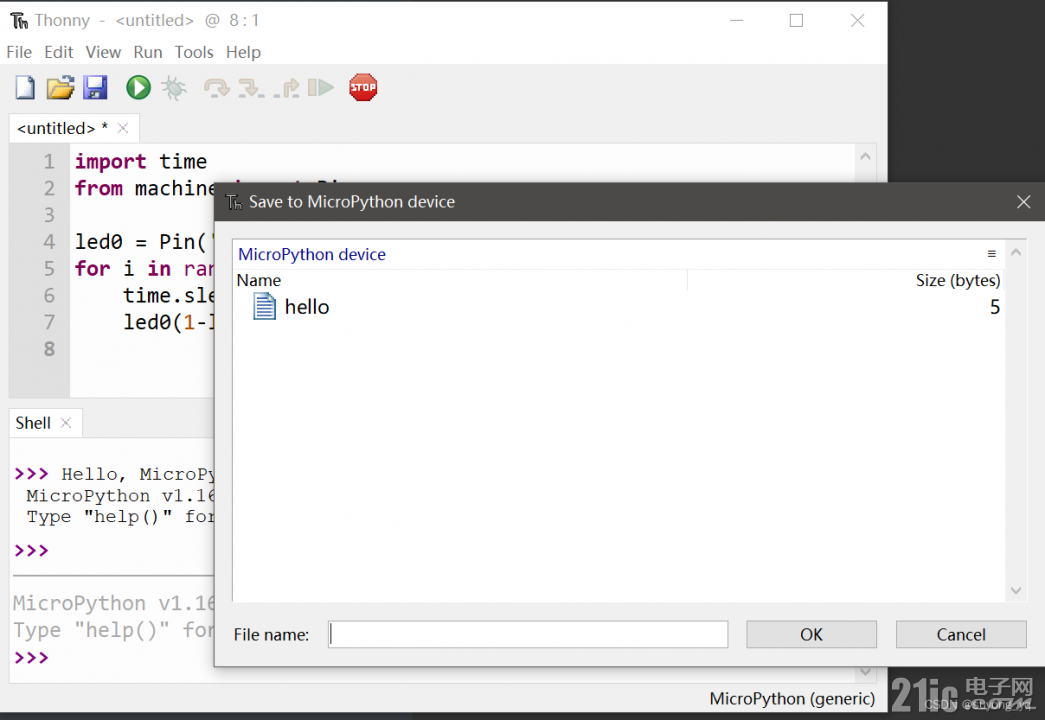The width and height of the screenshot is (1045, 720).
Task: Click the MicroPython (generic) interpreter in status bar
Action: [x=792, y=698]
